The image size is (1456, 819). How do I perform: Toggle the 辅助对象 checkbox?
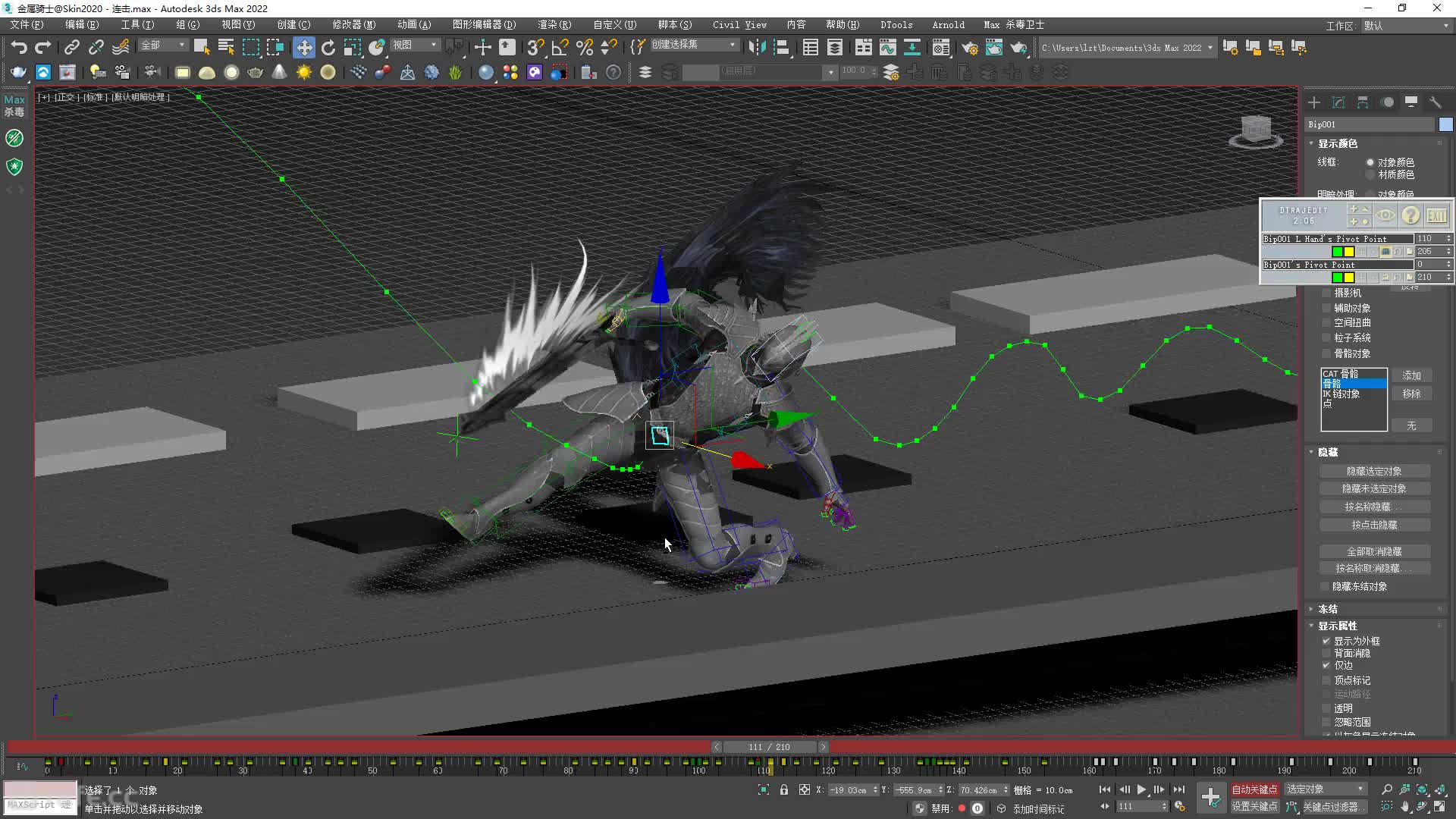(1326, 308)
